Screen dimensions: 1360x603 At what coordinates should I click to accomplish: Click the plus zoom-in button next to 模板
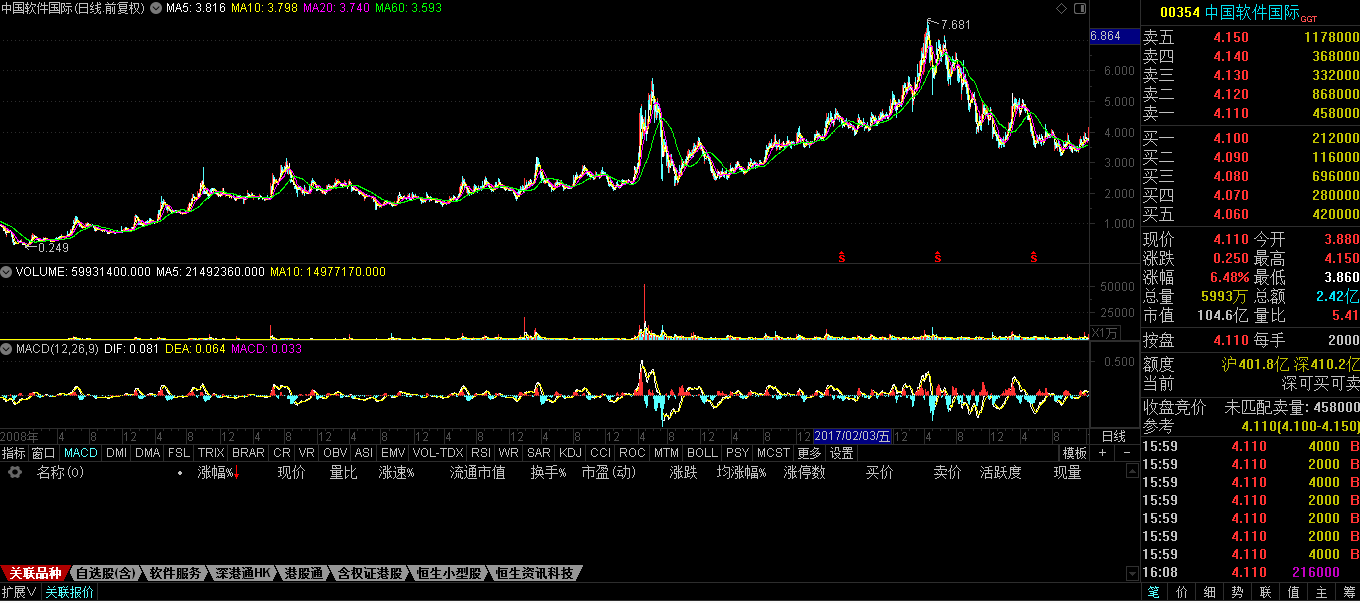(x=1103, y=453)
